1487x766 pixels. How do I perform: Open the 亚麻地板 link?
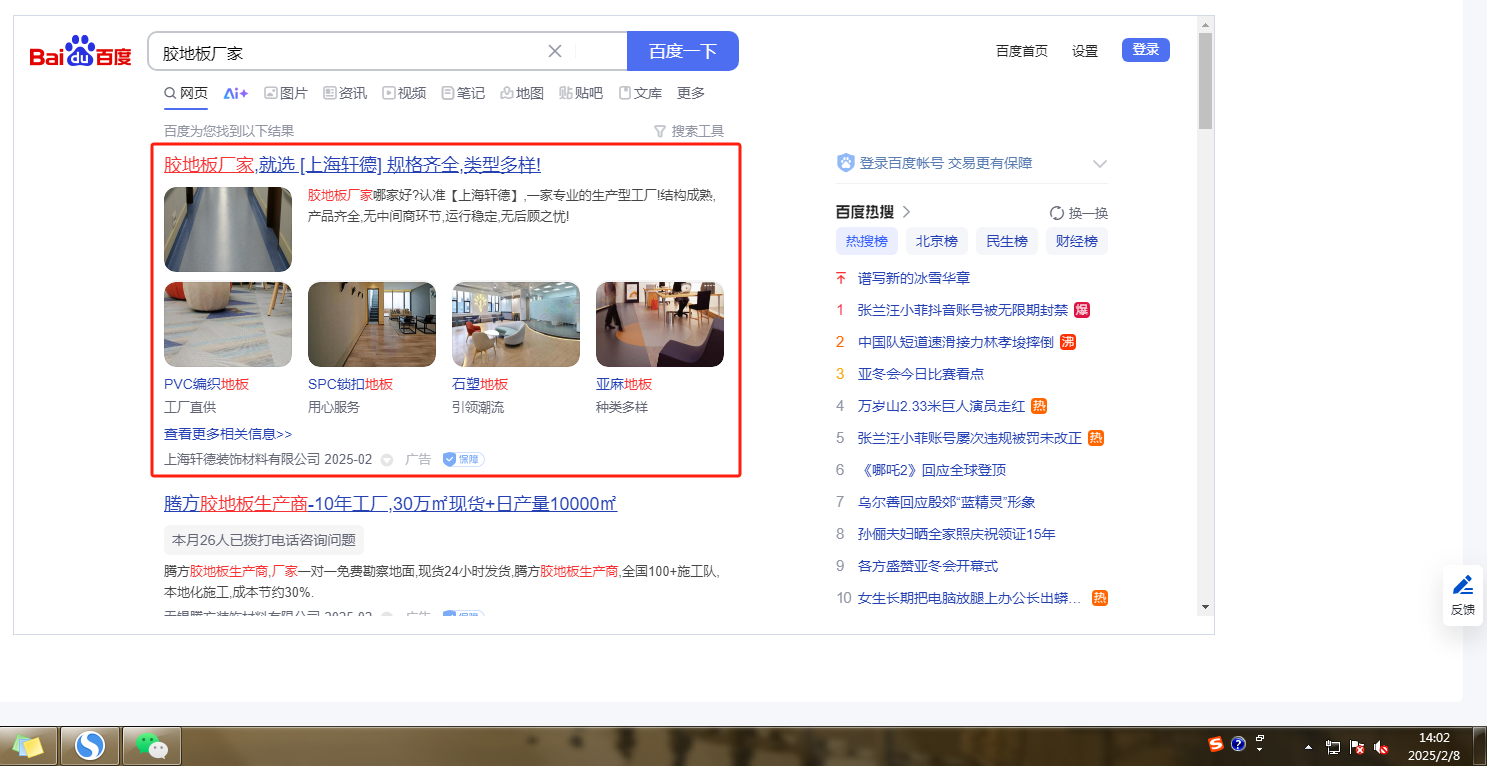coord(624,384)
